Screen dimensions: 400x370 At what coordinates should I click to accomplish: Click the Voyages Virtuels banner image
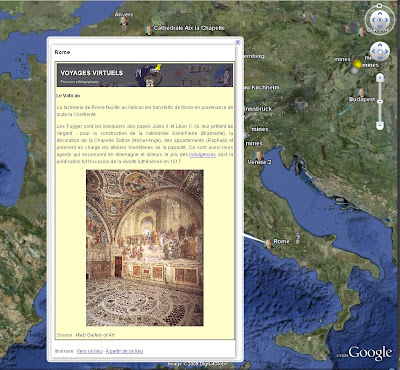145,75
